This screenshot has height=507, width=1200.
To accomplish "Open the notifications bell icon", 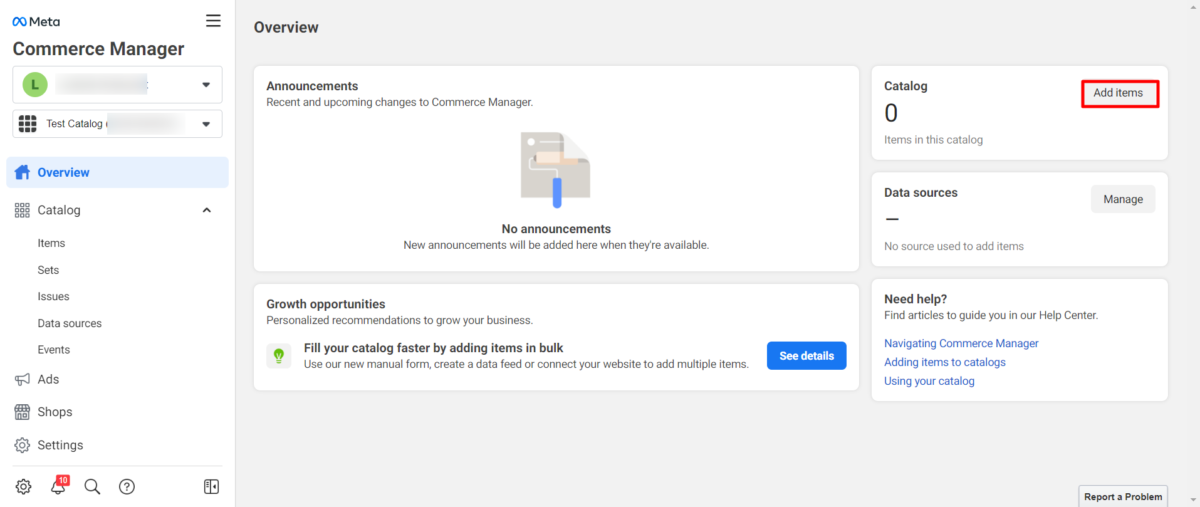I will (58, 487).
